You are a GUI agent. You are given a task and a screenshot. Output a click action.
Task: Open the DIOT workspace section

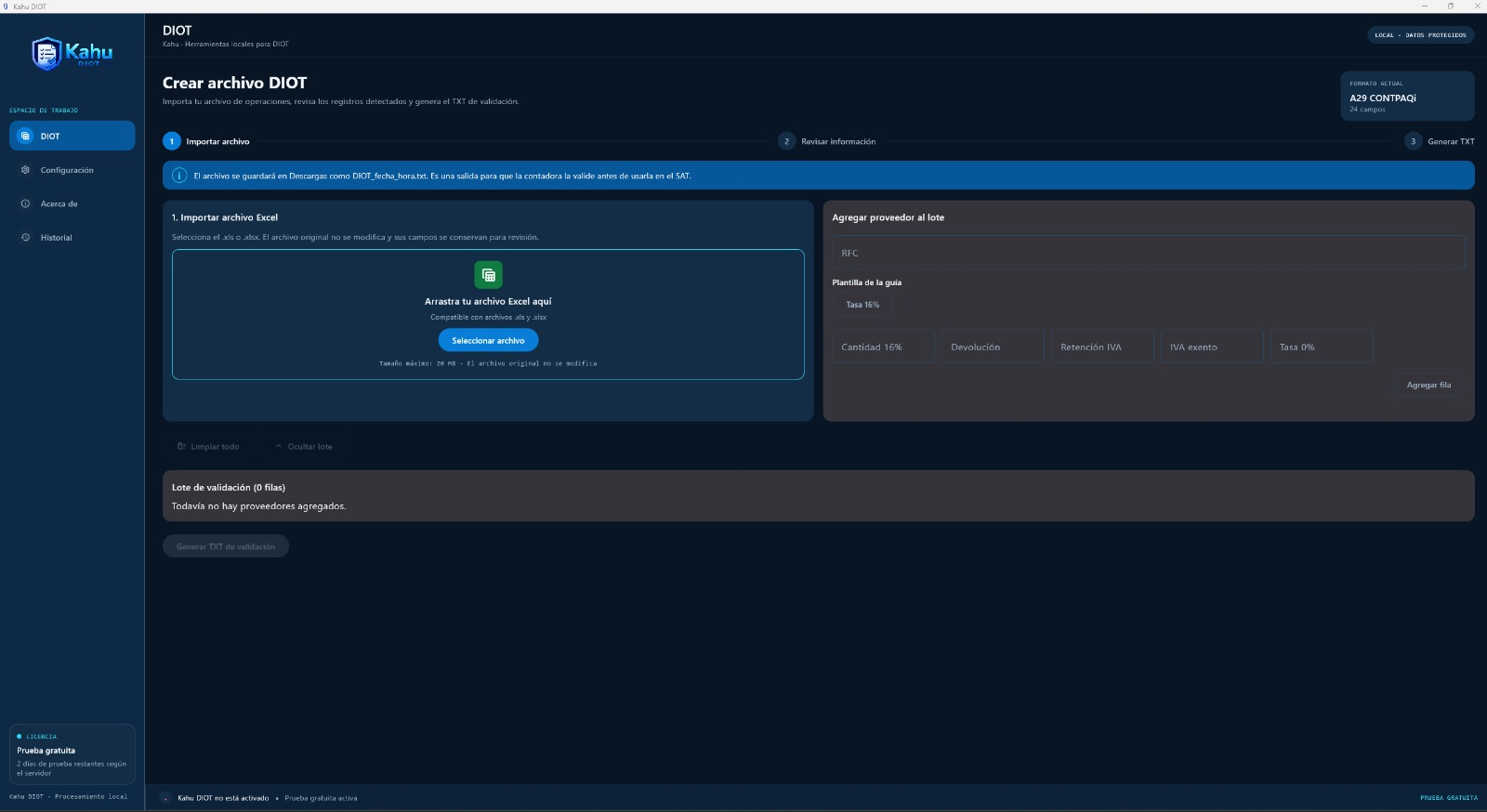pyautogui.click(x=72, y=136)
